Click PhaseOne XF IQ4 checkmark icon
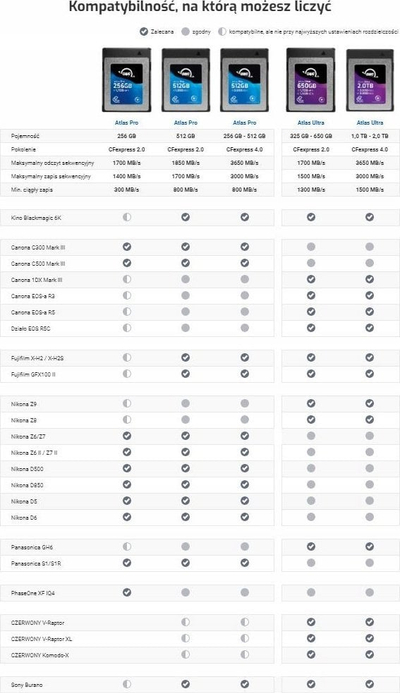The height and width of the screenshot is (693, 400). 127,592
